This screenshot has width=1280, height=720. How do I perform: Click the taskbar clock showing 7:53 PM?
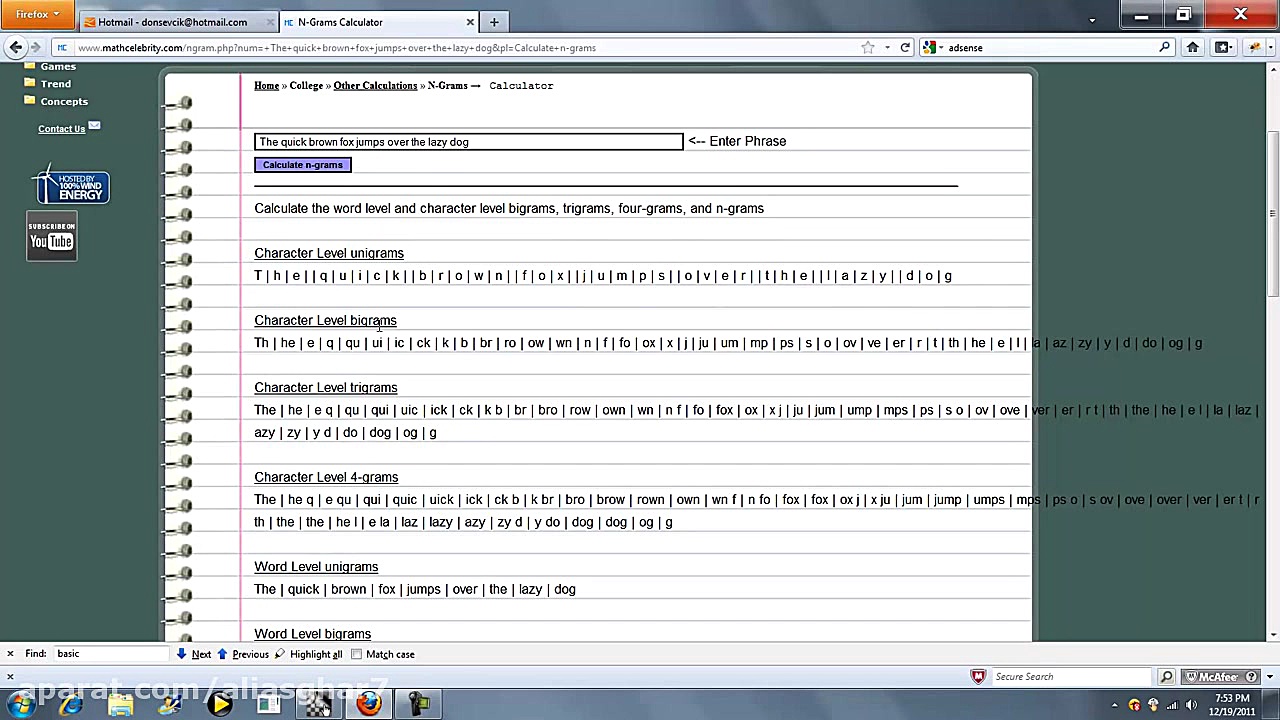tap(1234, 705)
